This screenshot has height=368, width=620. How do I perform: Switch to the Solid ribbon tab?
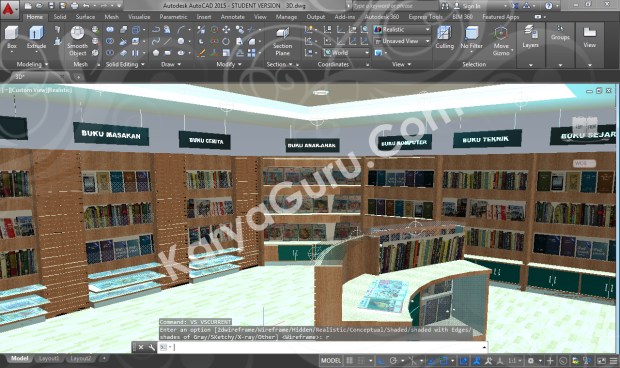pyautogui.click(x=60, y=17)
